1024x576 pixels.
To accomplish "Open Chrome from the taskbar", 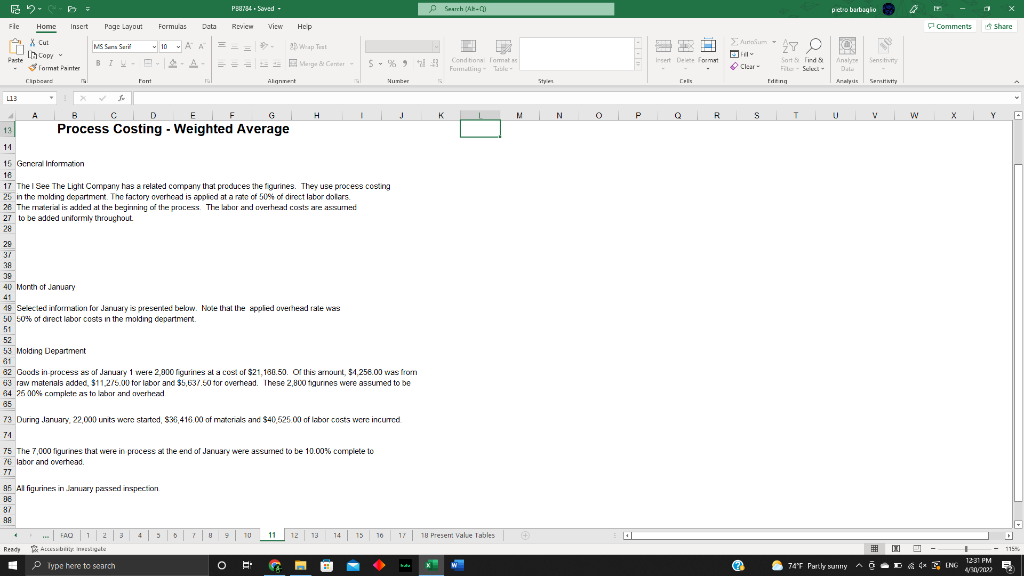I will tap(274, 566).
